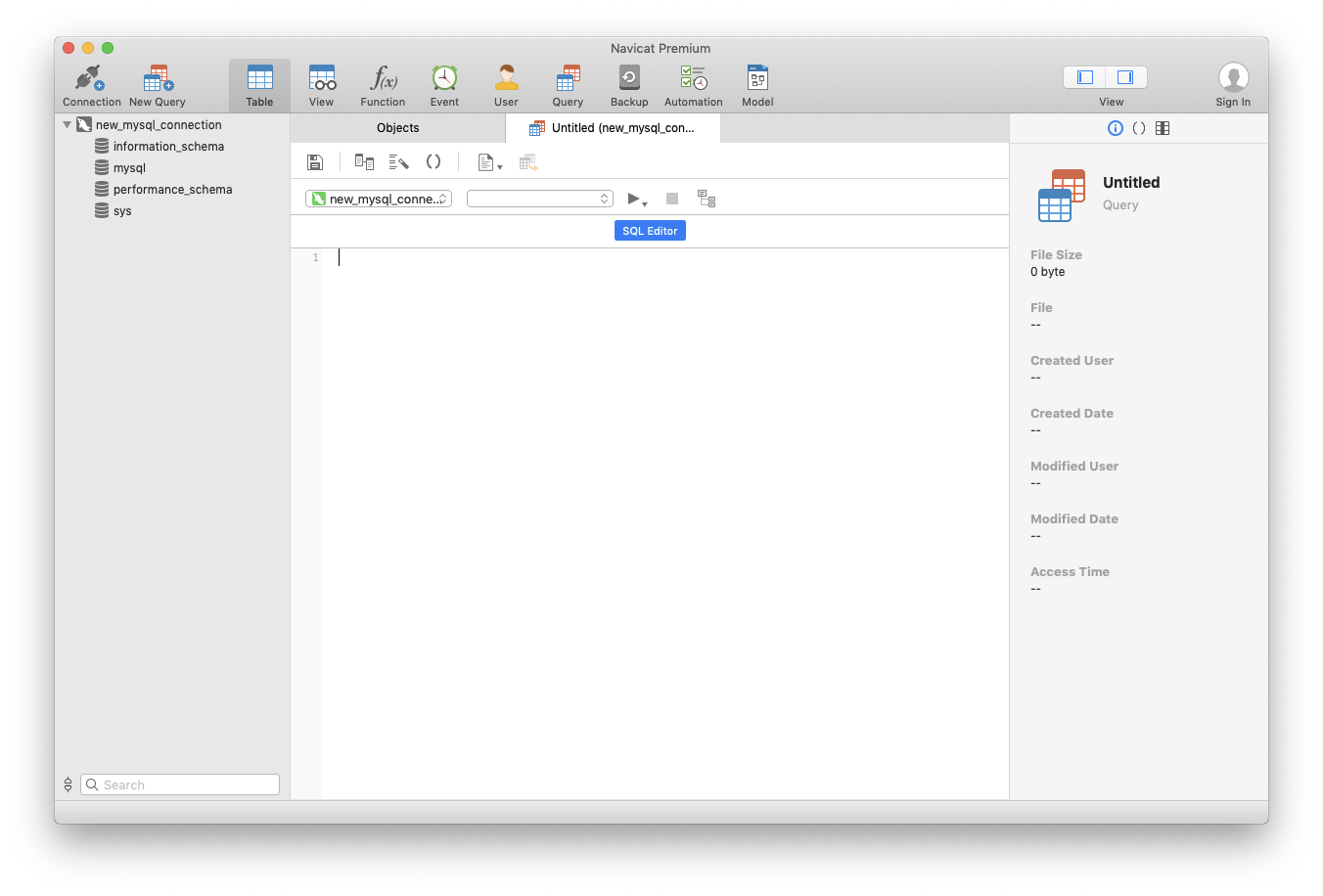Show the Function objects

pos(383,86)
